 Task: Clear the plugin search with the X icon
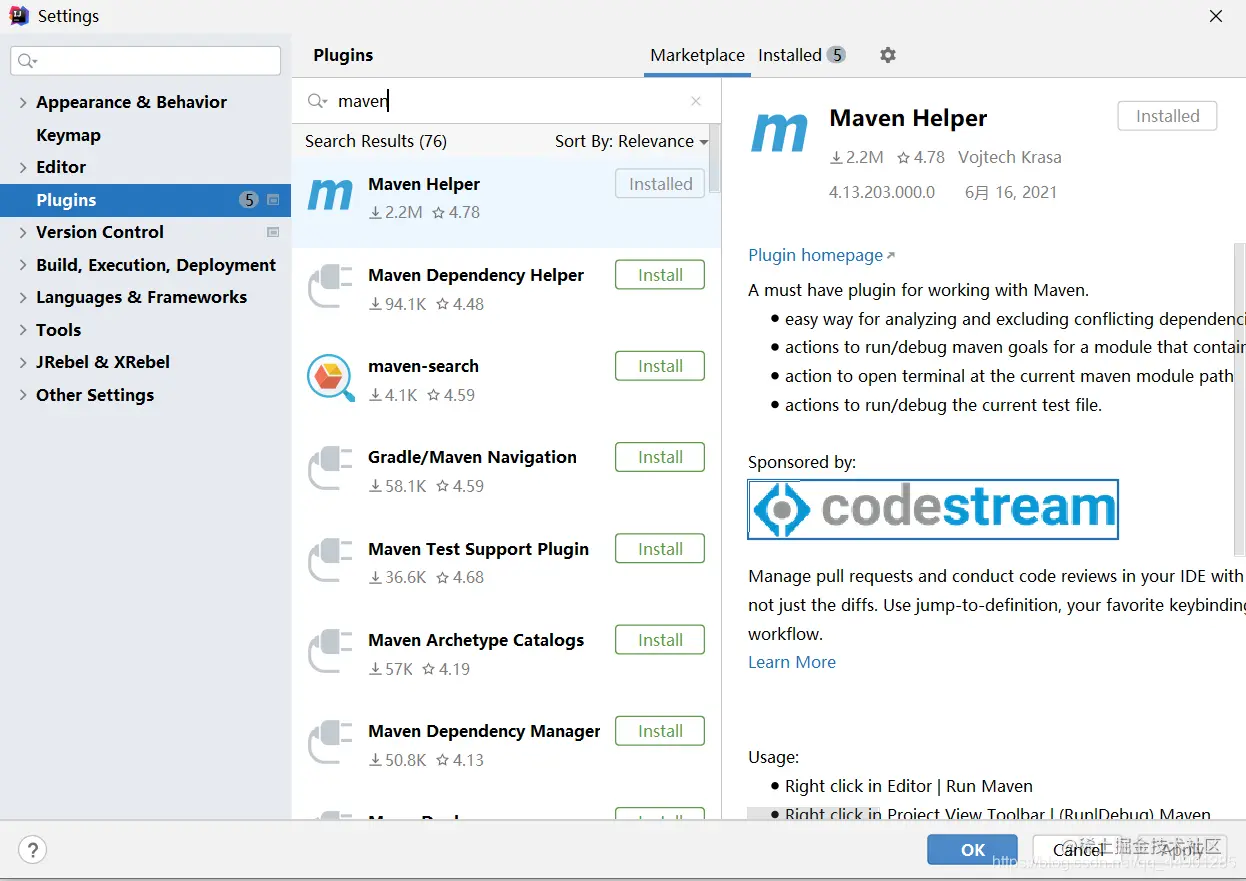[696, 101]
